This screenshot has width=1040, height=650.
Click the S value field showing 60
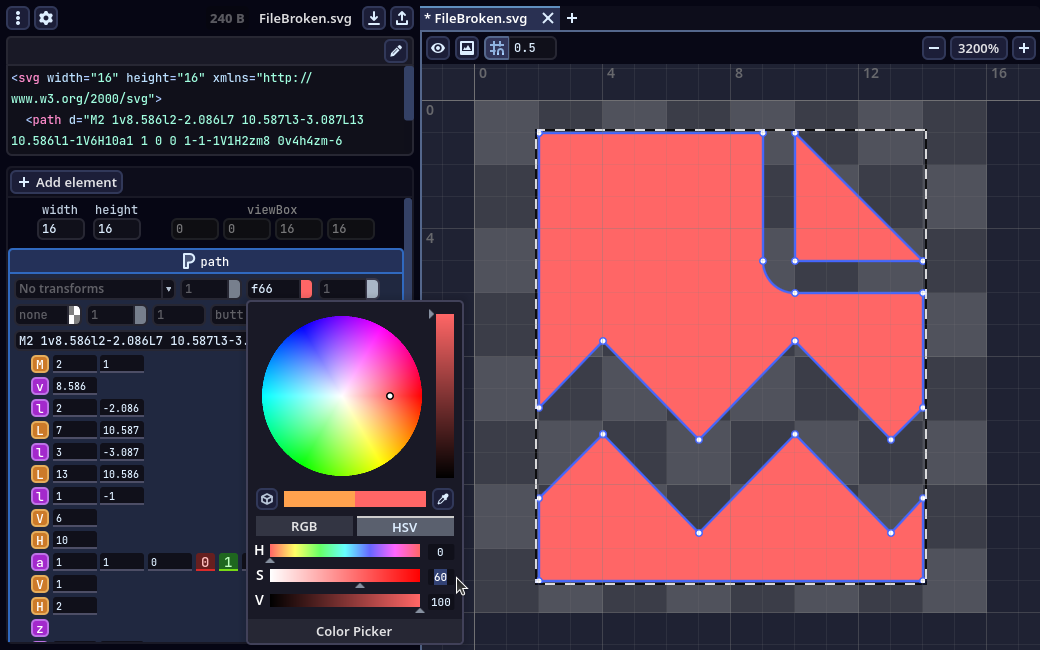pos(440,577)
